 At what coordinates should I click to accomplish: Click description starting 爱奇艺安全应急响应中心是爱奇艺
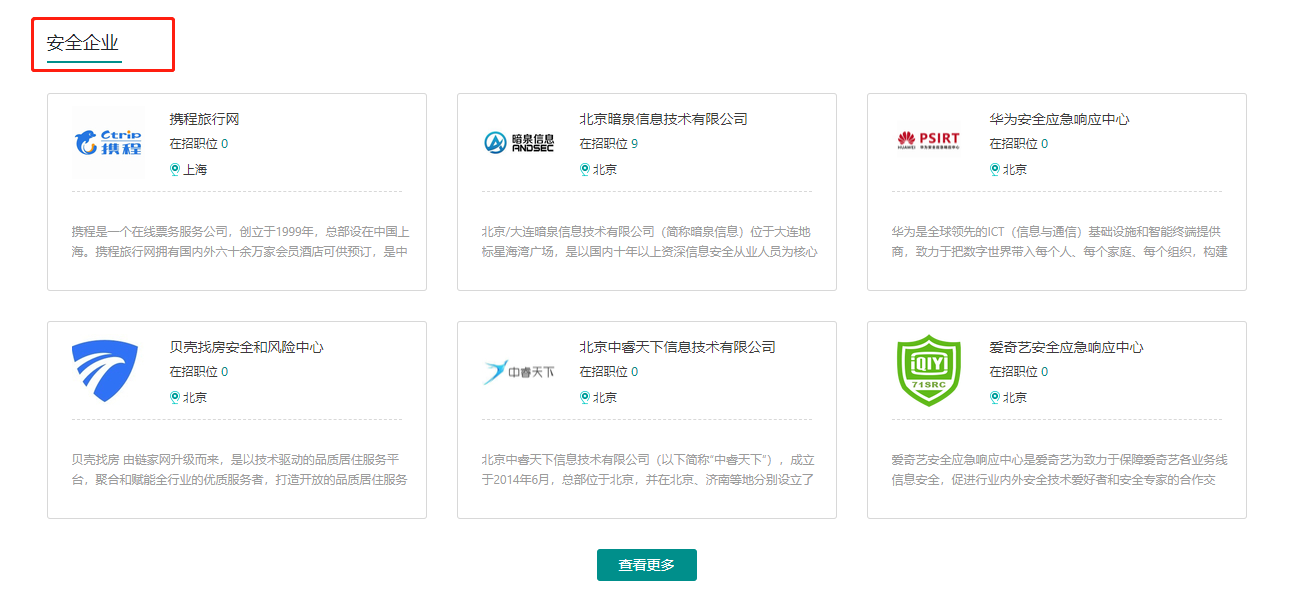click(1059, 469)
